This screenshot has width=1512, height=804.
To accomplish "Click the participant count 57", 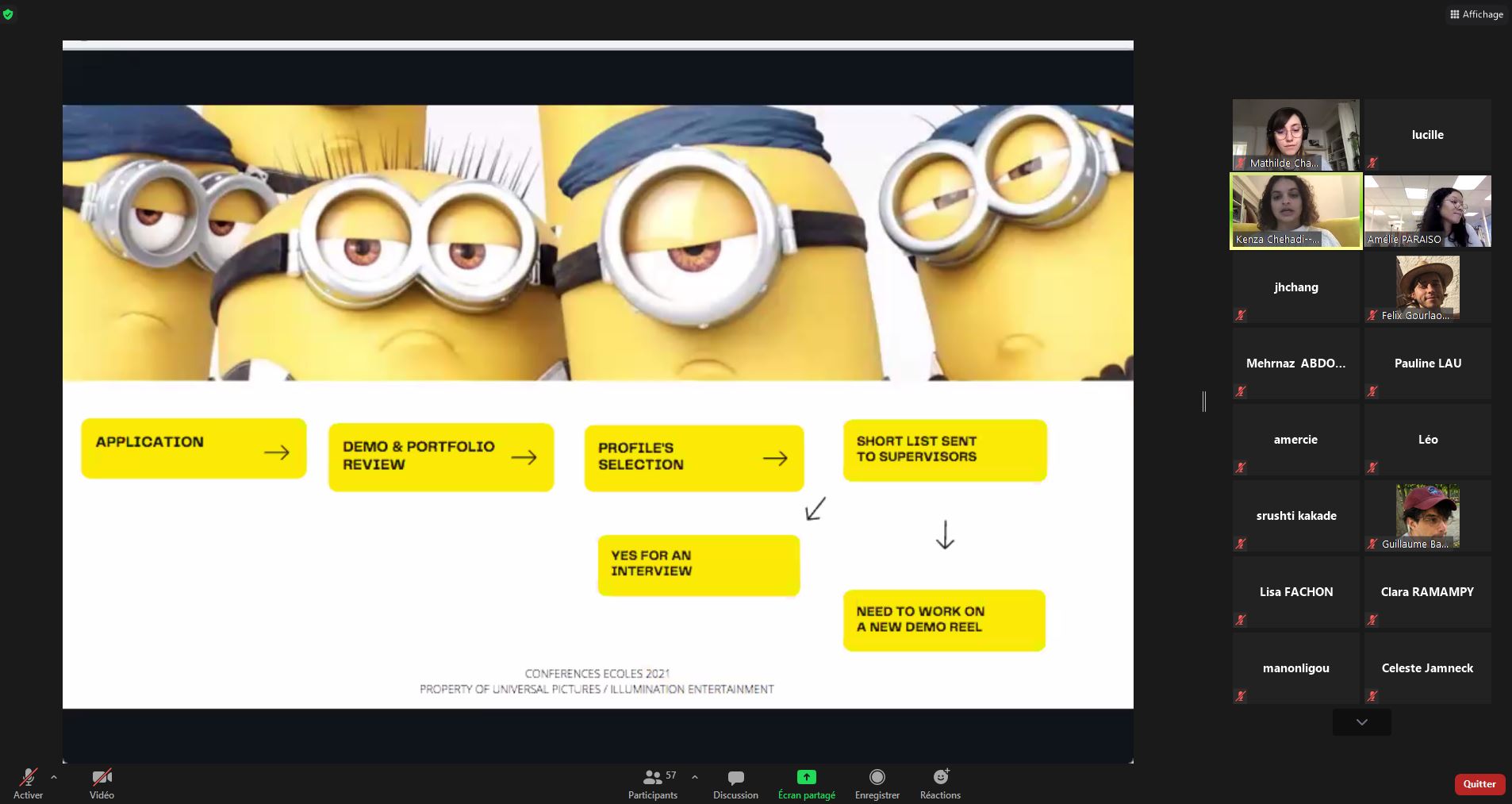I will [x=671, y=775].
